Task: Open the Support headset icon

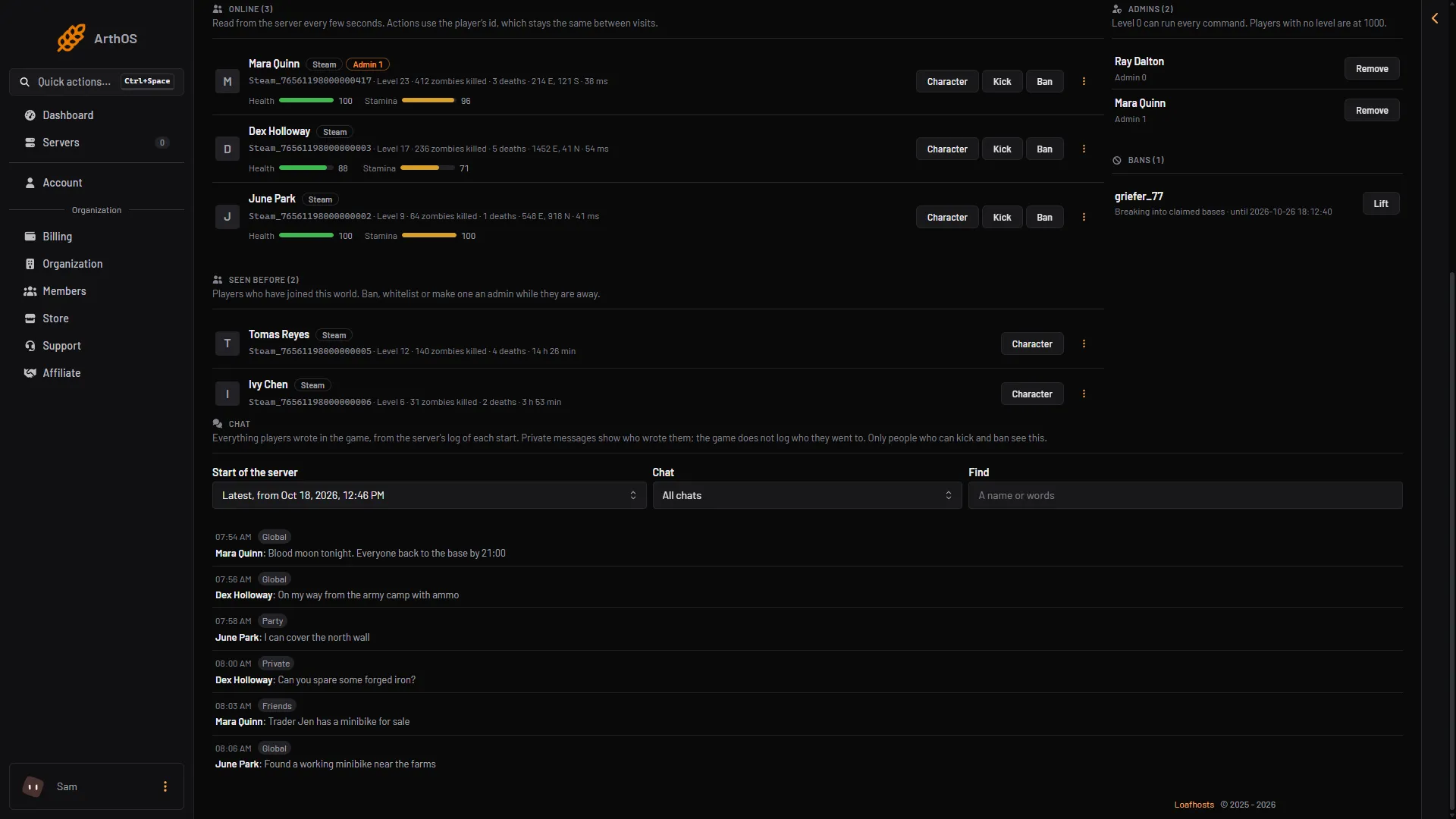Action: click(x=30, y=346)
